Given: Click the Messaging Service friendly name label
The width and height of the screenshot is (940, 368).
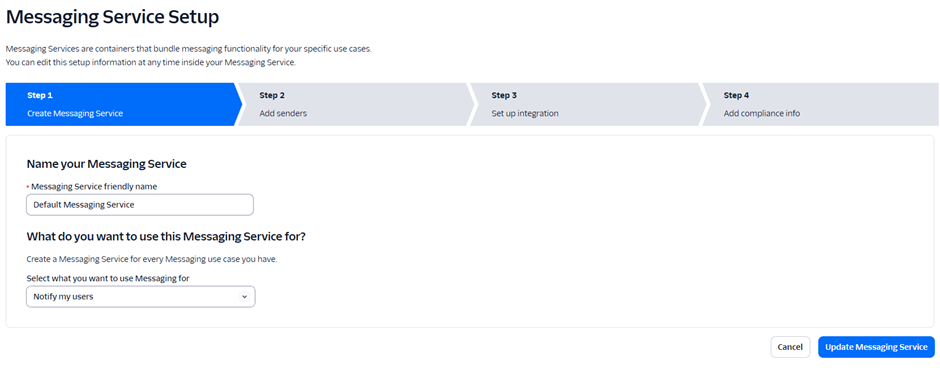Looking at the screenshot, I should click(94, 186).
